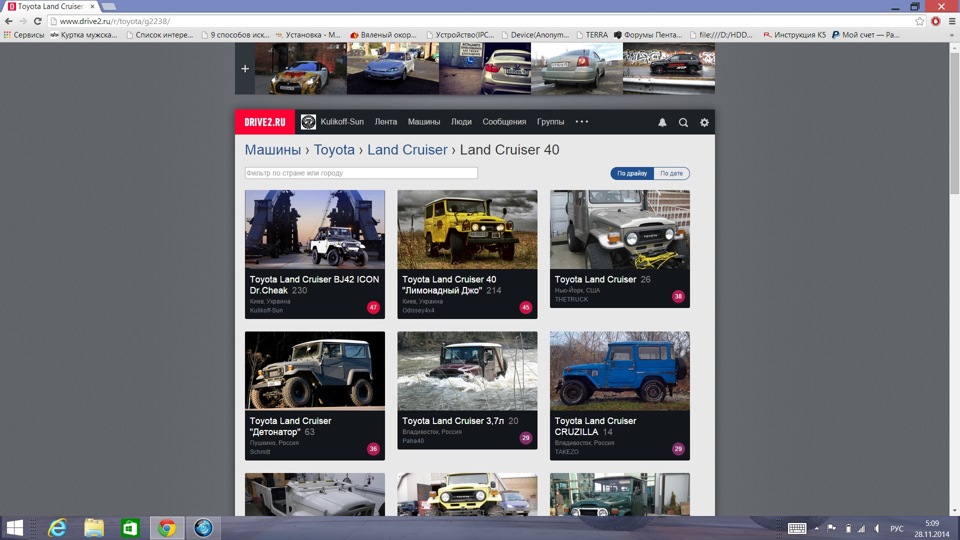Open the notifications bell icon

tap(662, 122)
